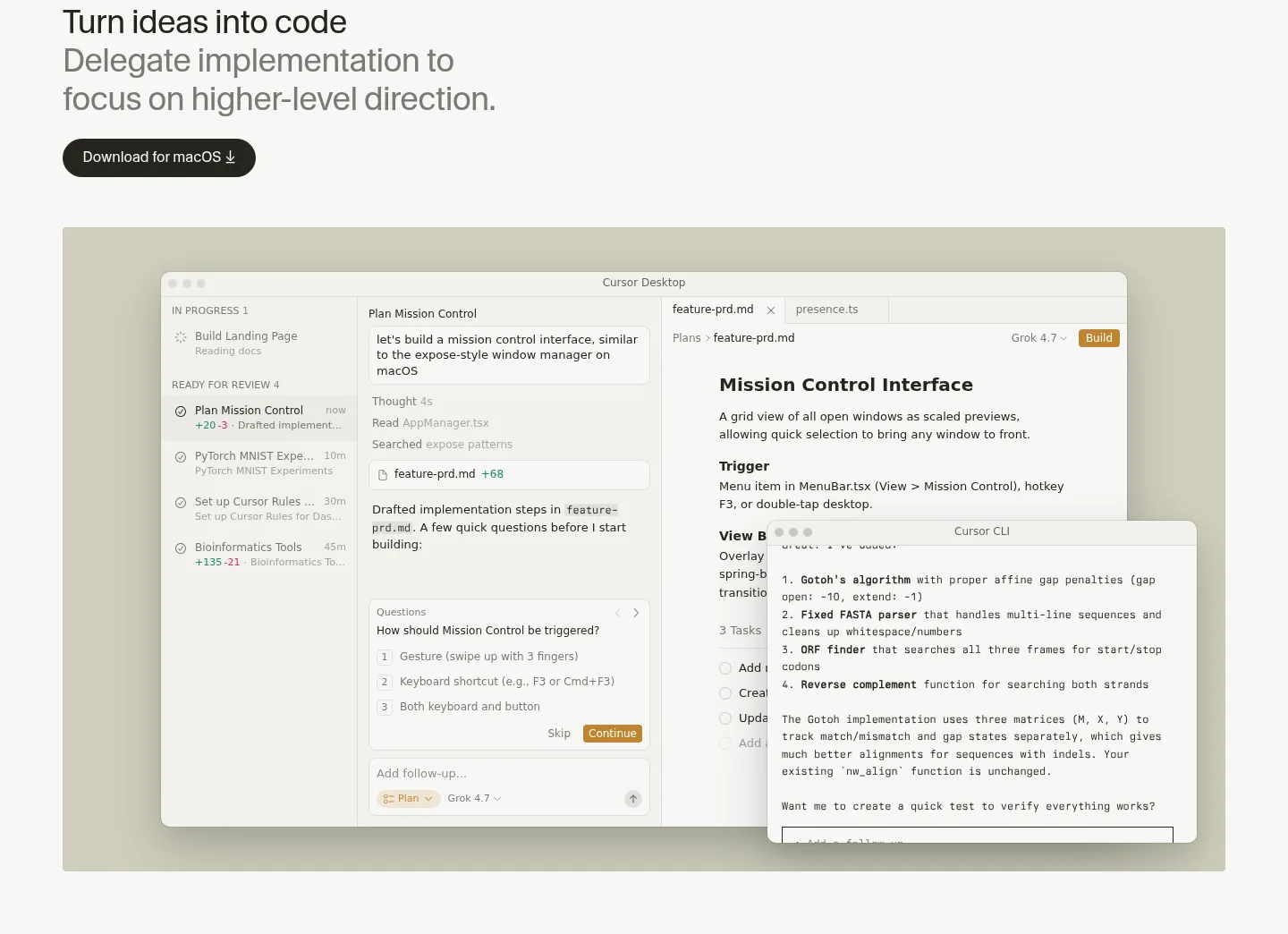Go to previous question using left chevron

(617, 613)
